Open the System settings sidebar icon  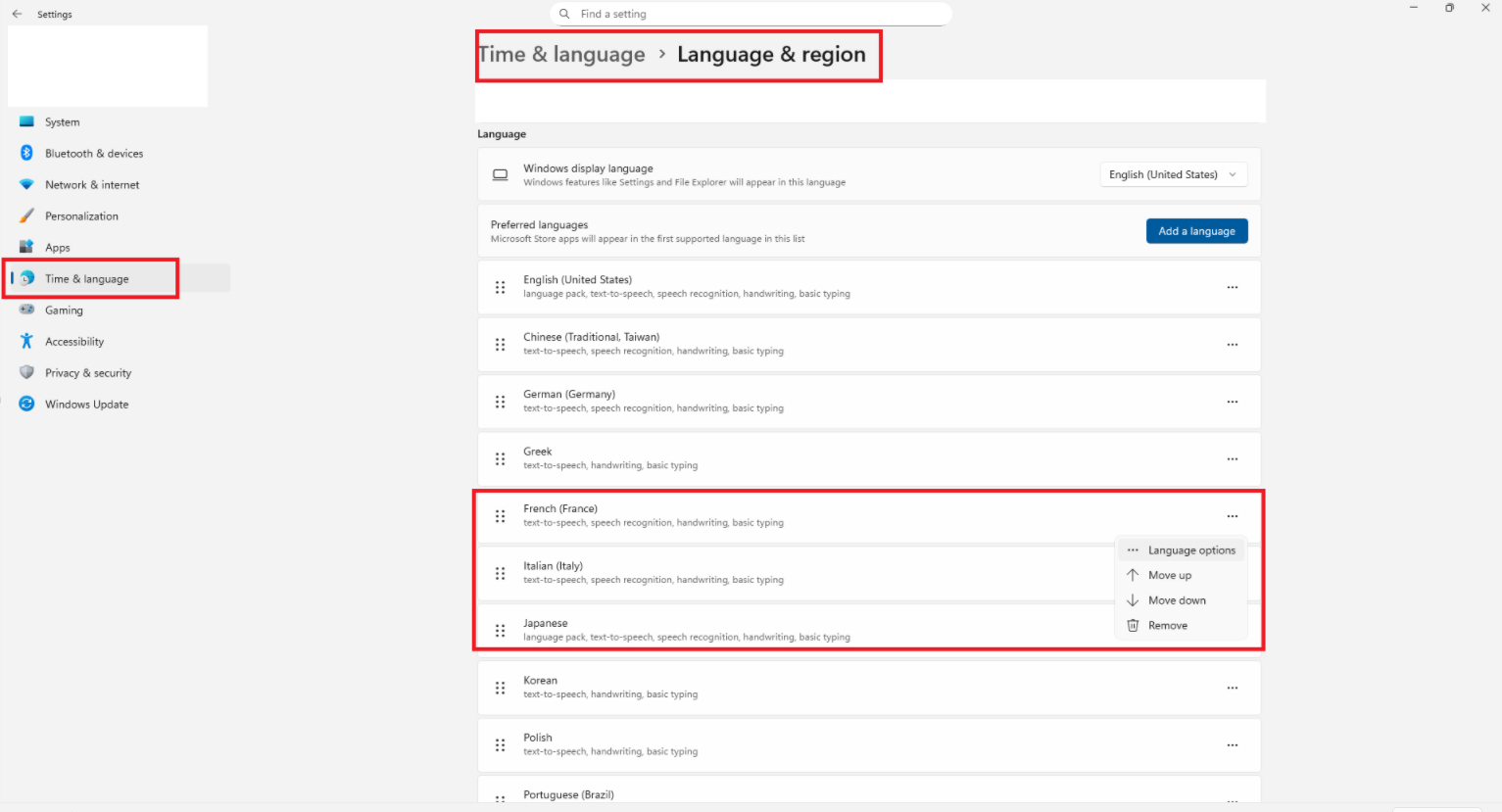click(27, 121)
